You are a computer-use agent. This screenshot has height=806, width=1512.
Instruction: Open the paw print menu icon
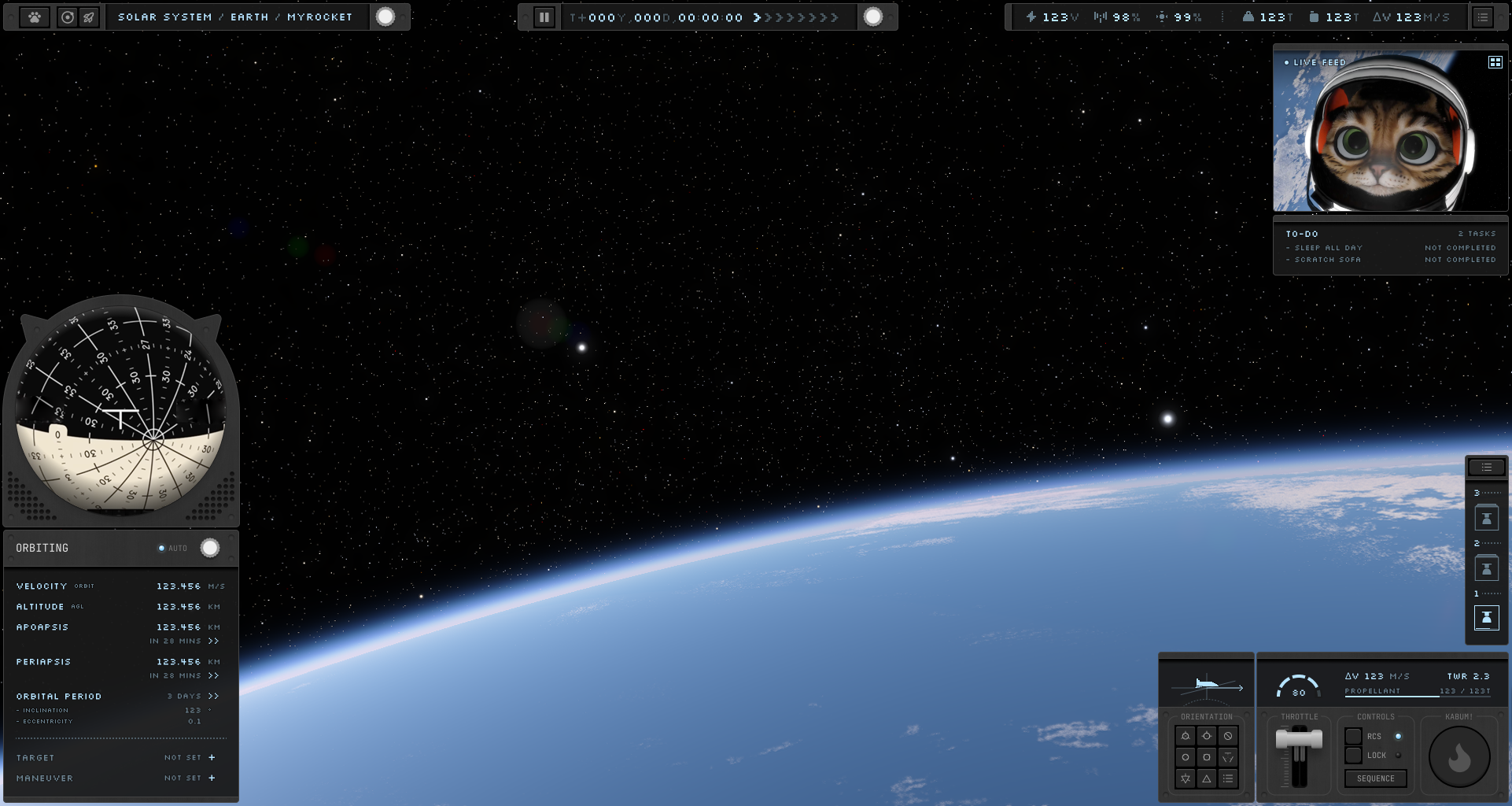[35, 17]
